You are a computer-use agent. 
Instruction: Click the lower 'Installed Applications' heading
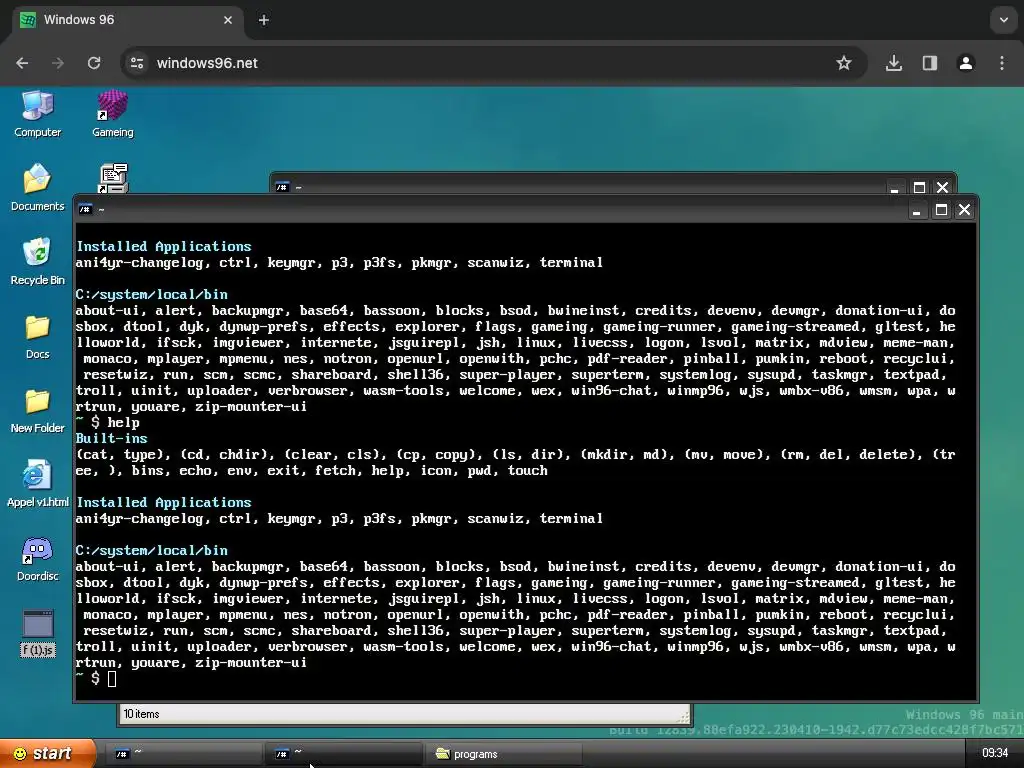(x=164, y=502)
